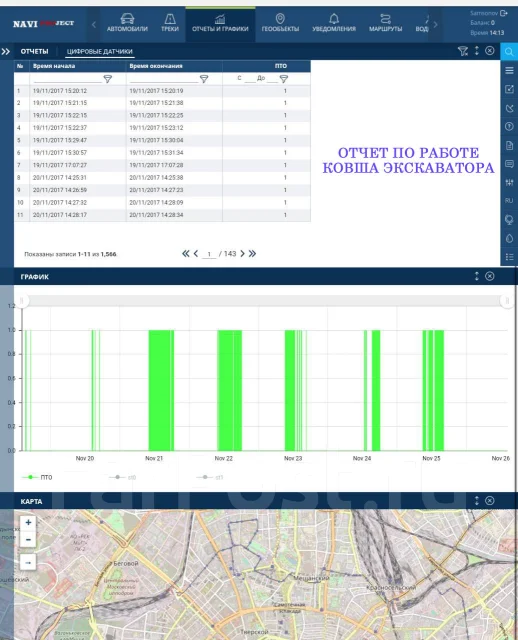Expand the left panel double chevron
Screen dimensions: 518x640
(x=6, y=51)
